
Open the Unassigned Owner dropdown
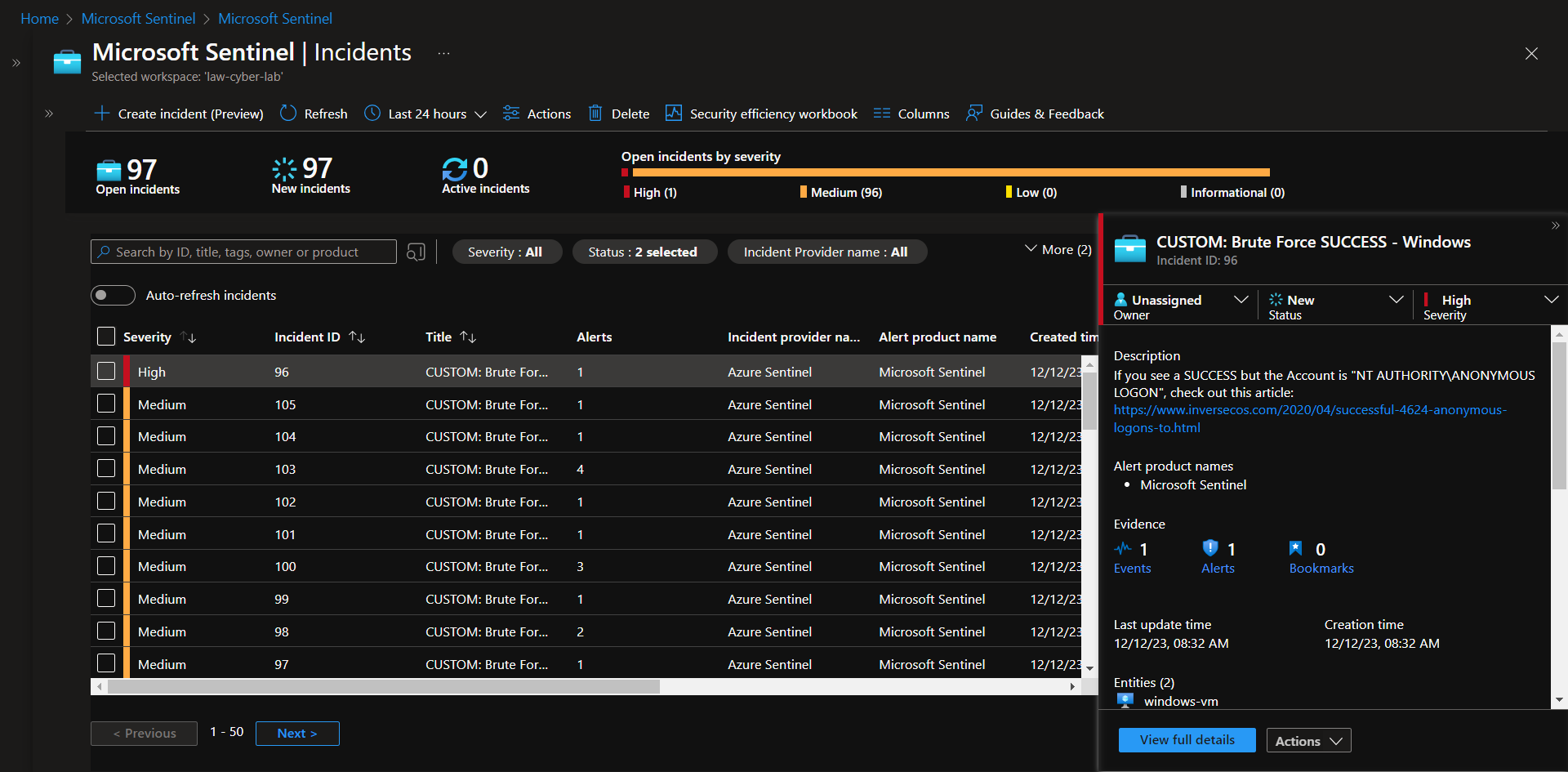(x=1182, y=306)
